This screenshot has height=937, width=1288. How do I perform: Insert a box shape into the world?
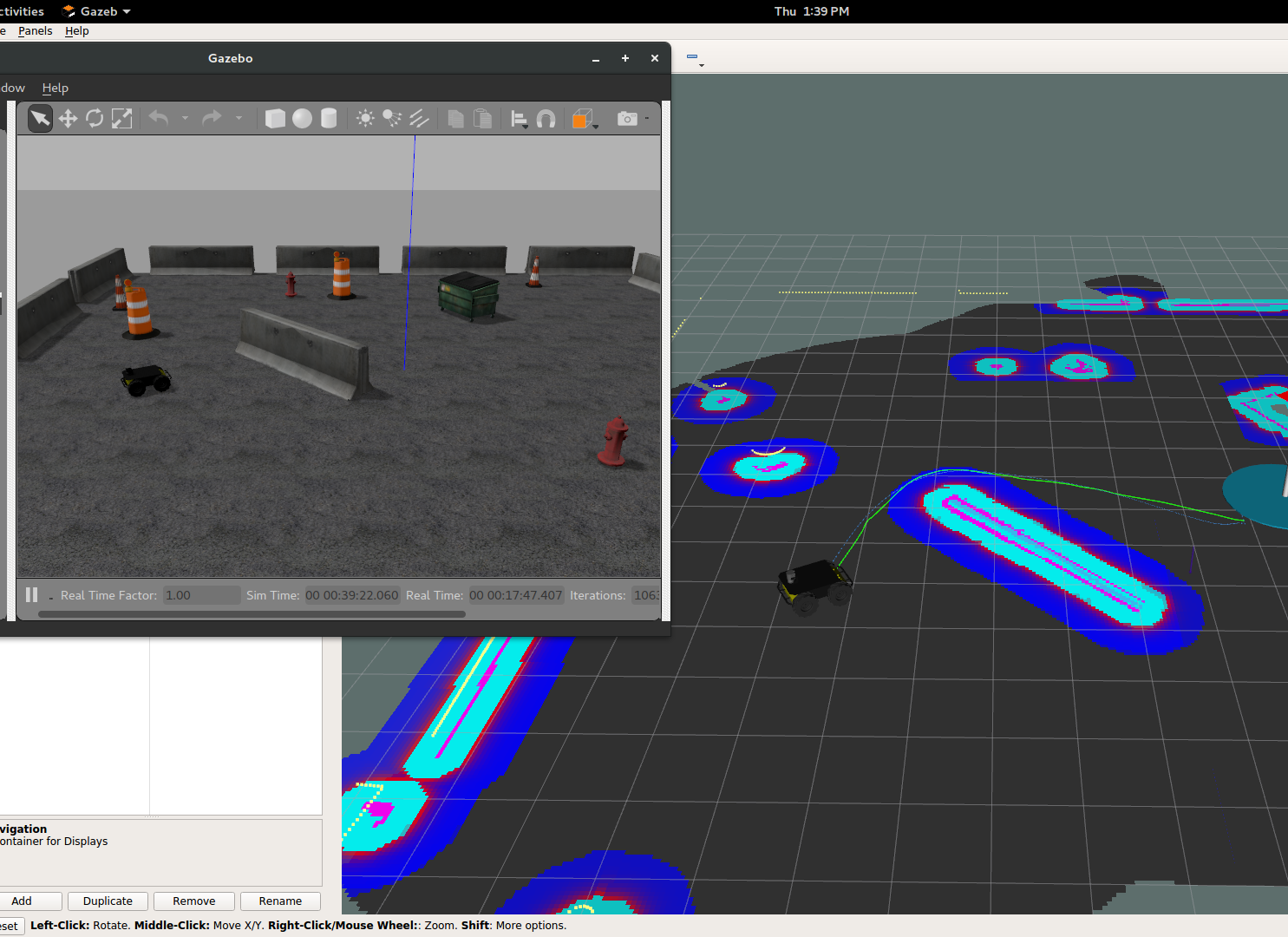(x=275, y=118)
